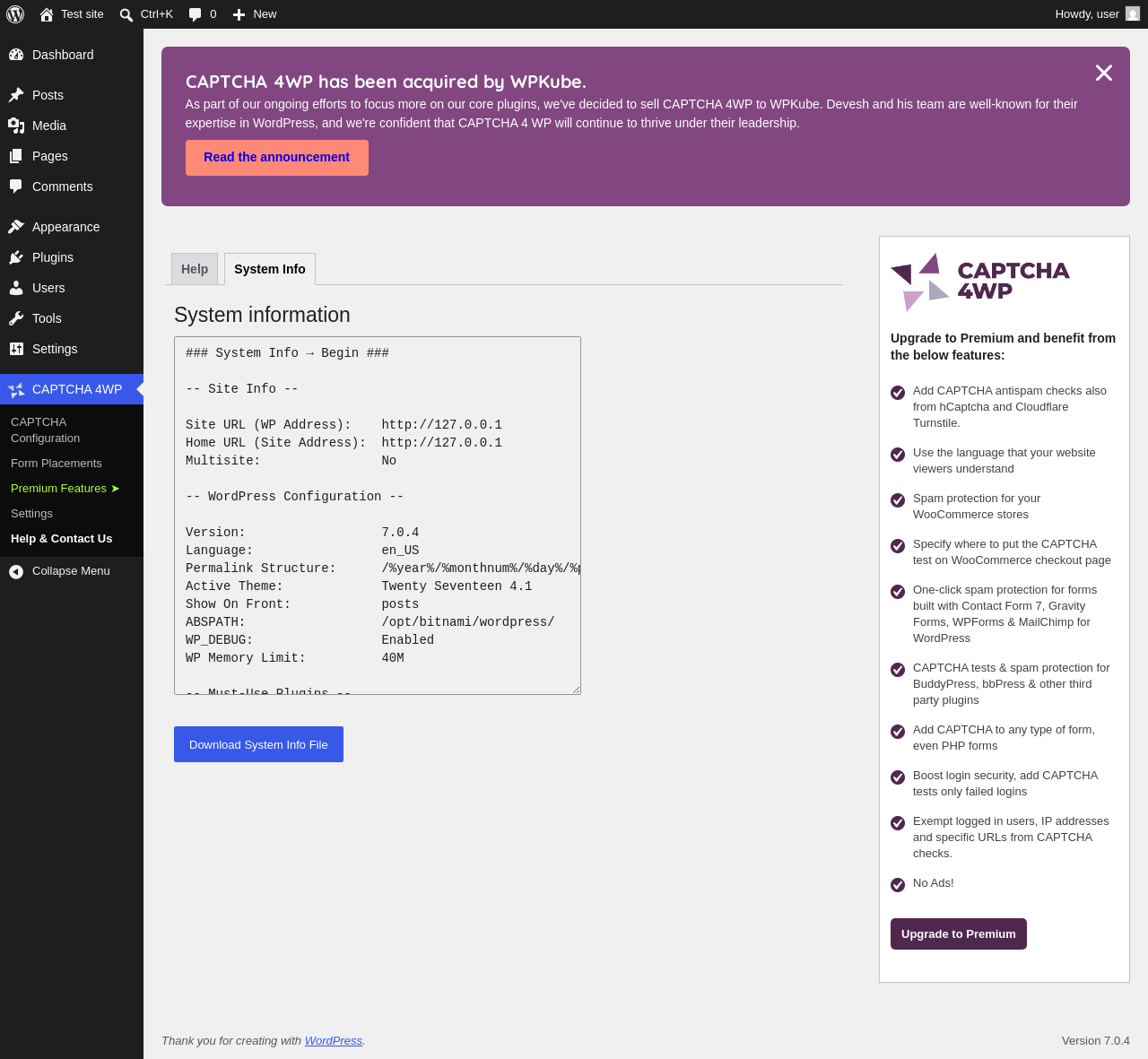Screen dimensions: 1148x1059
Task: Go to Plugins in the sidebar
Action: [72, 257]
